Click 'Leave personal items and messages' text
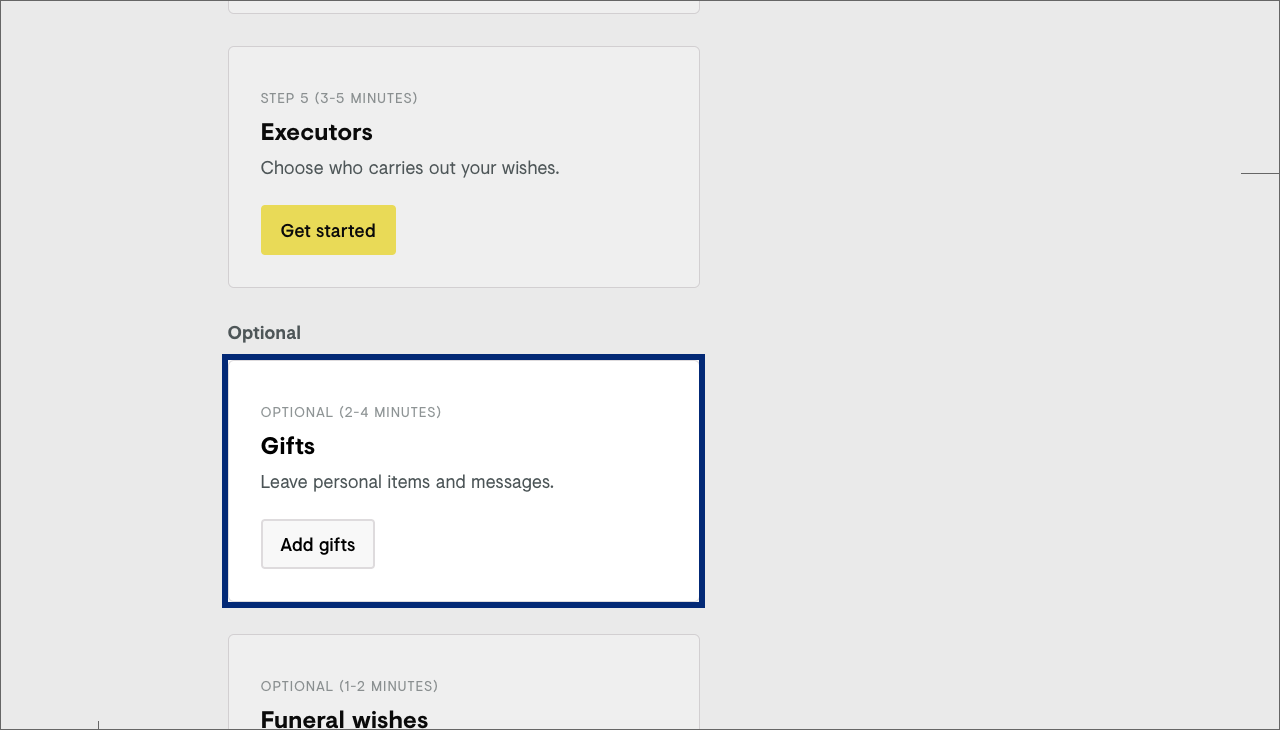This screenshot has width=1280, height=730. pyautogui.click(x=407, y=482)
